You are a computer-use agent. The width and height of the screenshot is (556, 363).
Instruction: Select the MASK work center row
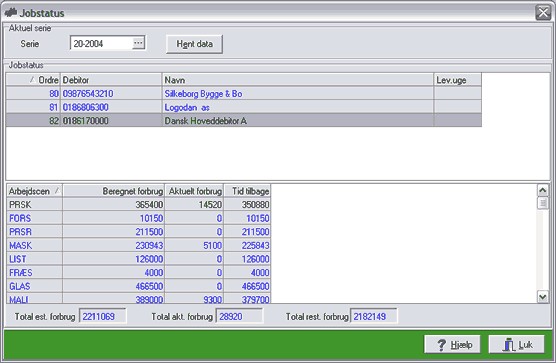pos(139,245)
